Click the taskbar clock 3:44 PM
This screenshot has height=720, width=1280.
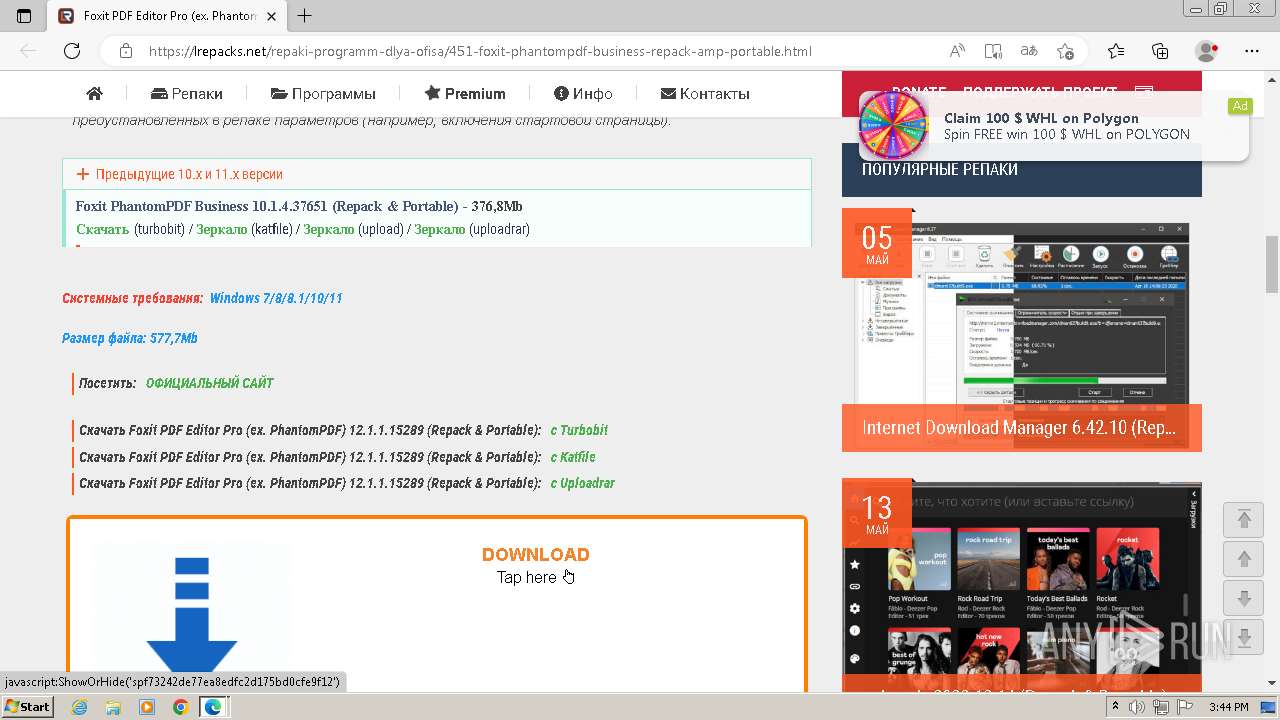tap(1228, 707)
